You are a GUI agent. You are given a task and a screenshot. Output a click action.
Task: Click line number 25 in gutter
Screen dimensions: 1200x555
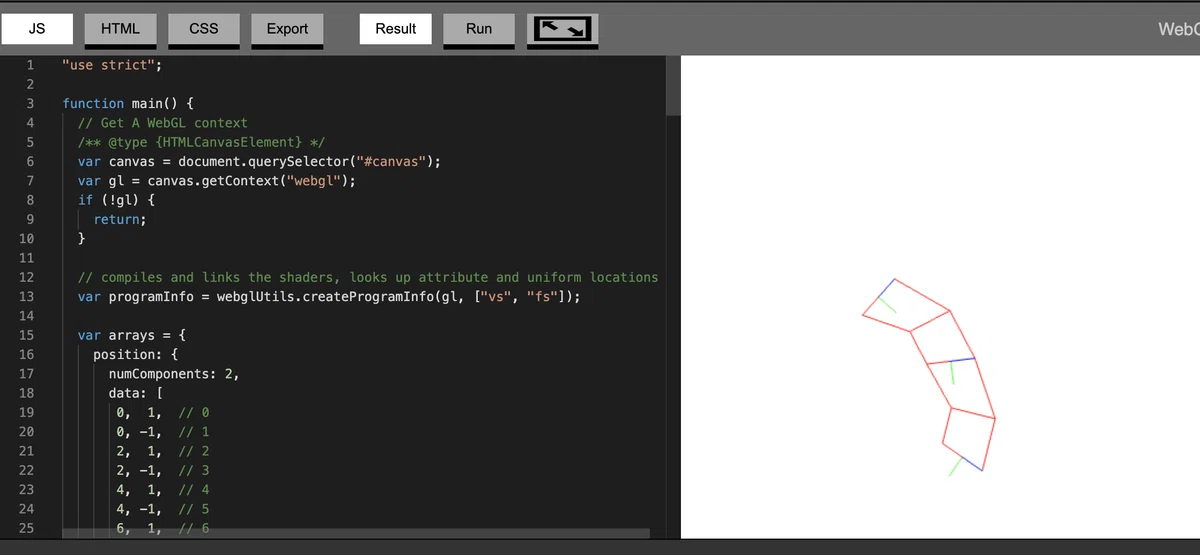27,528
